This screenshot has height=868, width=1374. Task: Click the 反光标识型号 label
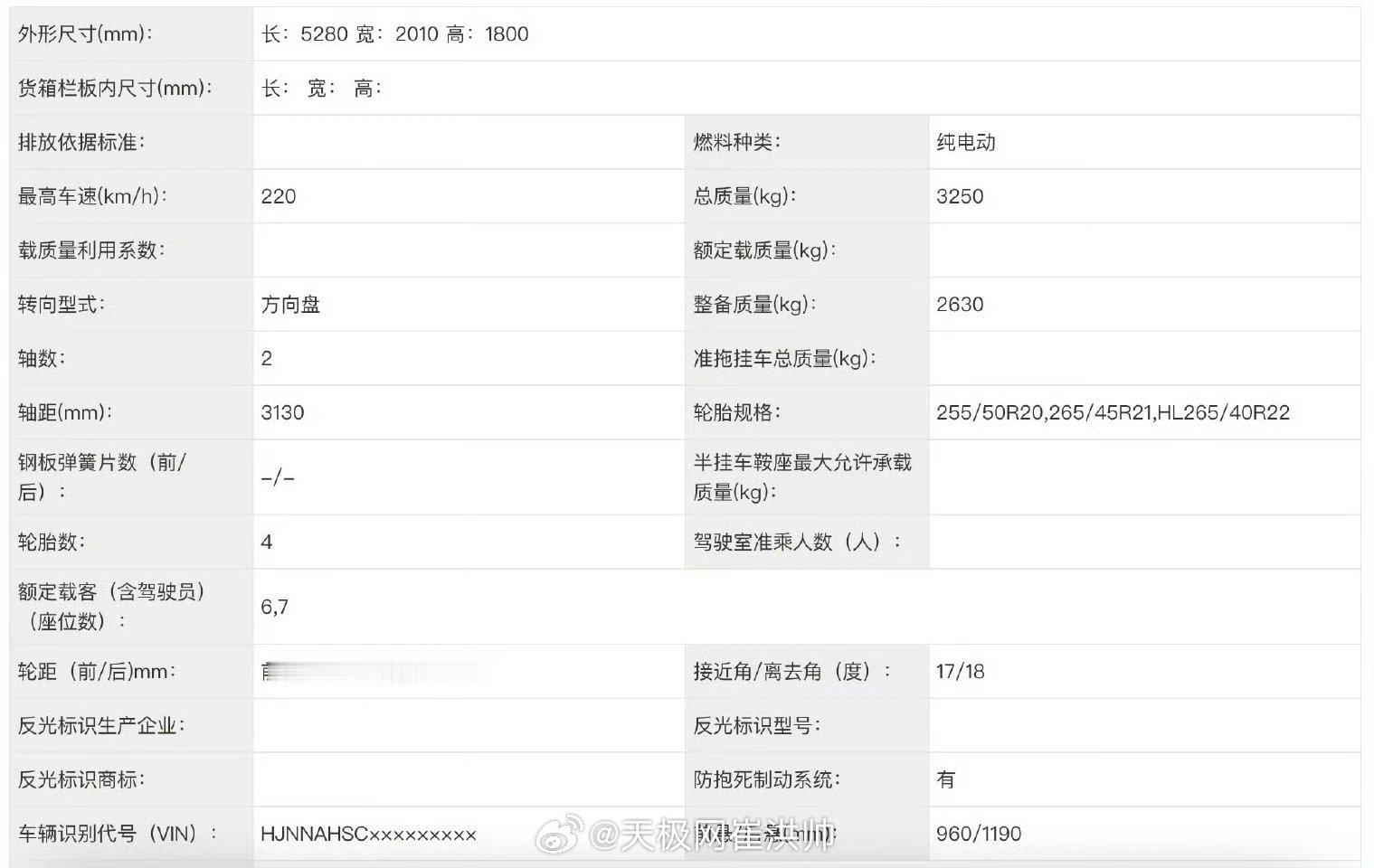pyautogui.click(x=757, y=726)
